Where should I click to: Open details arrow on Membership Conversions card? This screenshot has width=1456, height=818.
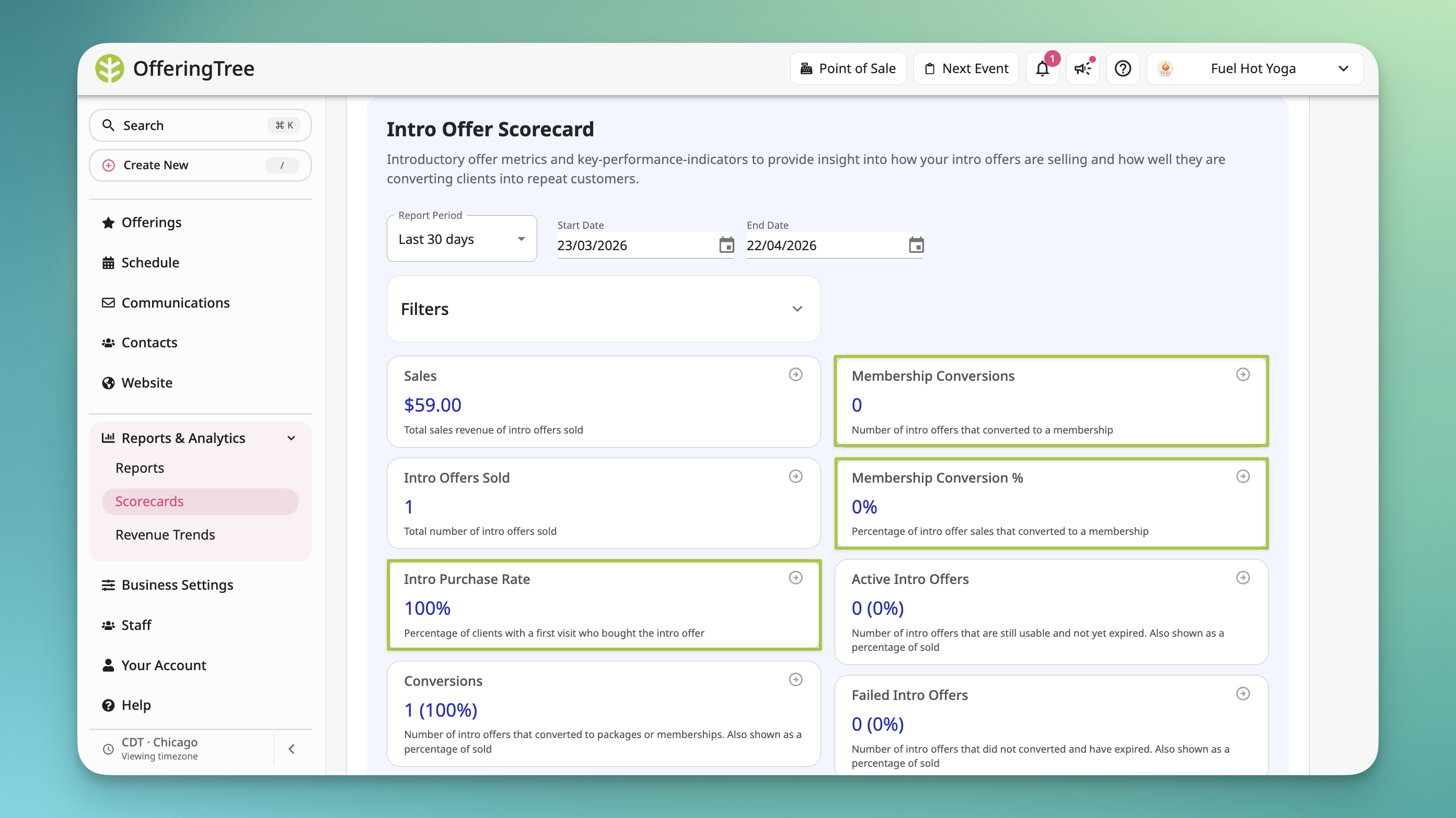tap(1243, 375)
